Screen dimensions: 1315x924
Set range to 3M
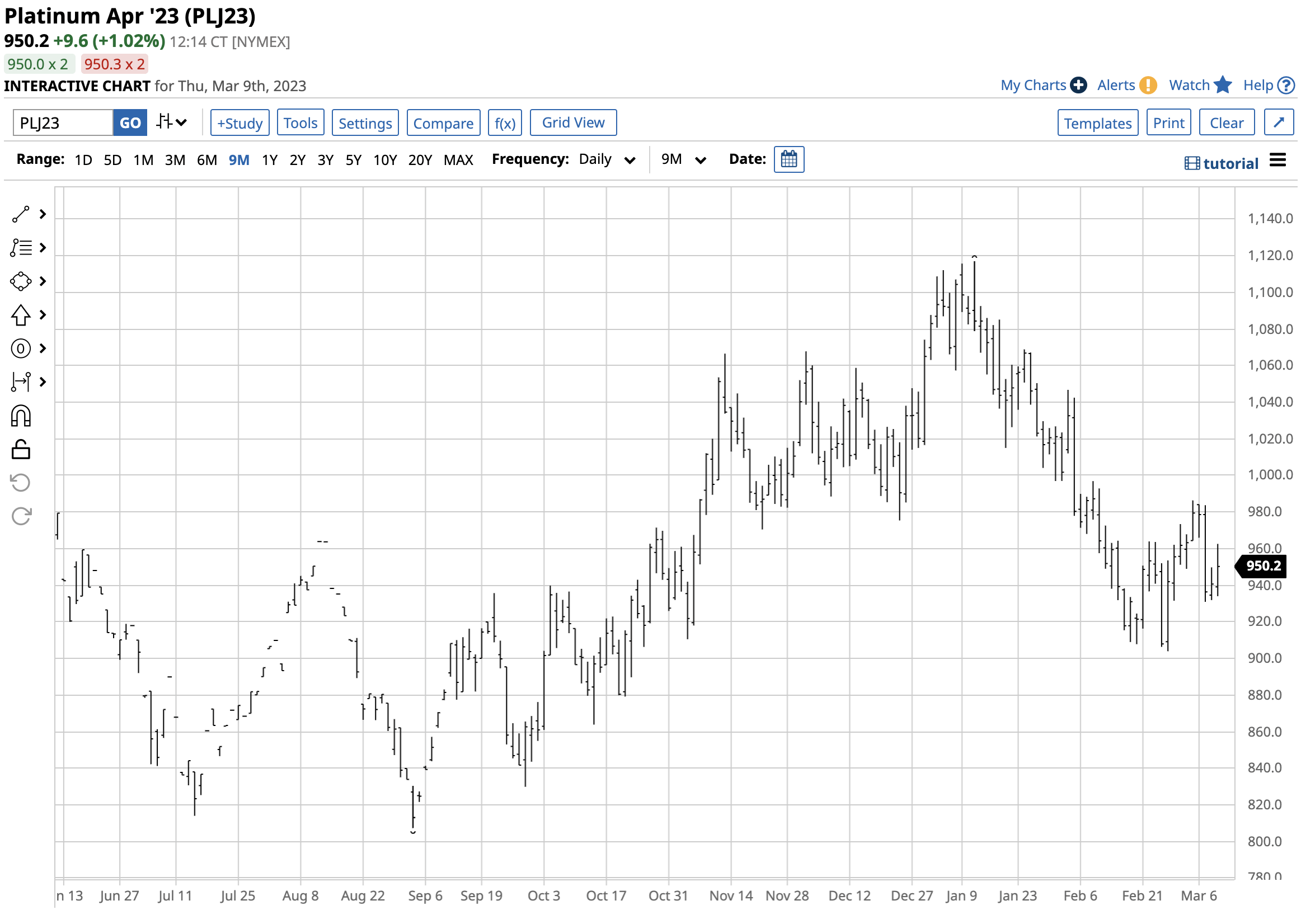tap(175, 161)
